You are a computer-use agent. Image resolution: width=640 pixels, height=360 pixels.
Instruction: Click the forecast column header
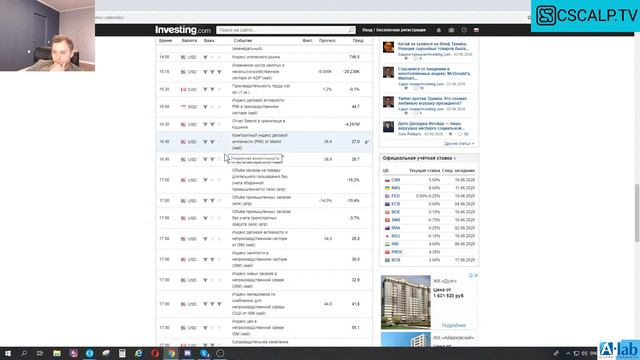tap(327, 41)
